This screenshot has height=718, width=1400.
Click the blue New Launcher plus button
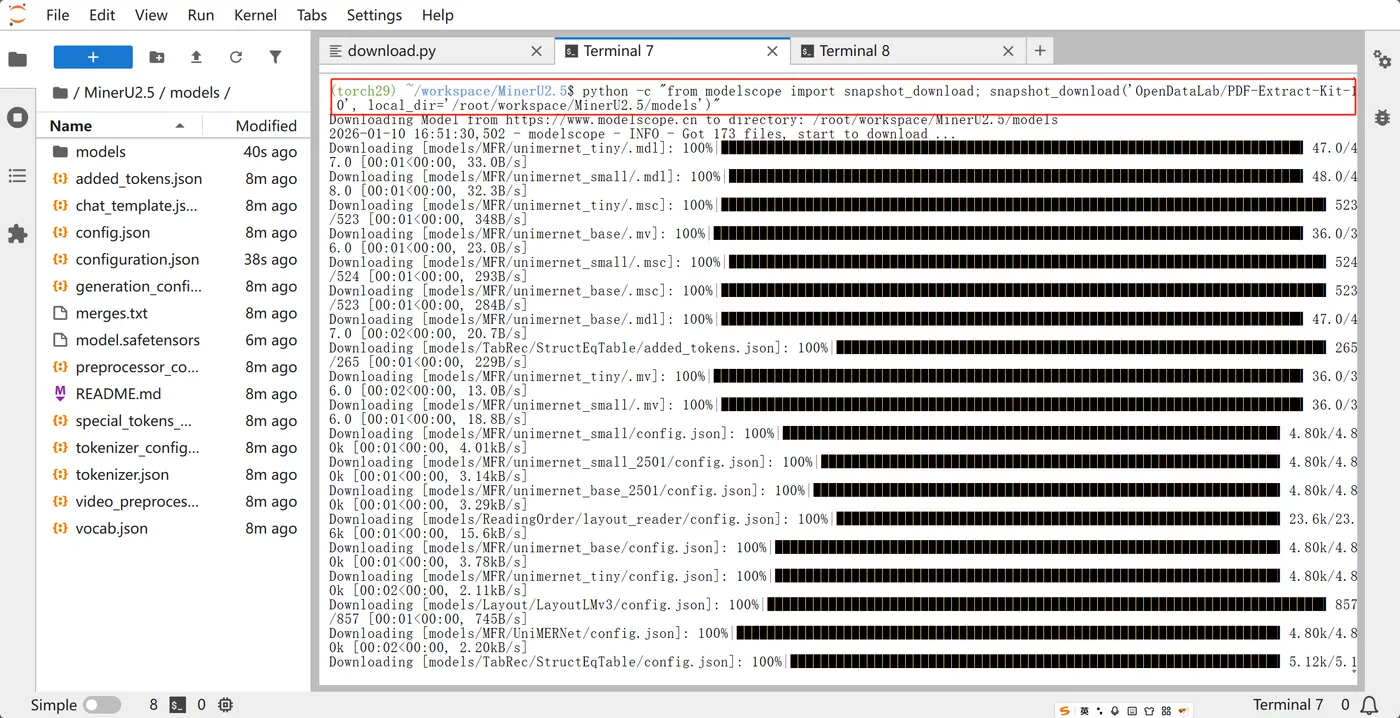point(93,58)
